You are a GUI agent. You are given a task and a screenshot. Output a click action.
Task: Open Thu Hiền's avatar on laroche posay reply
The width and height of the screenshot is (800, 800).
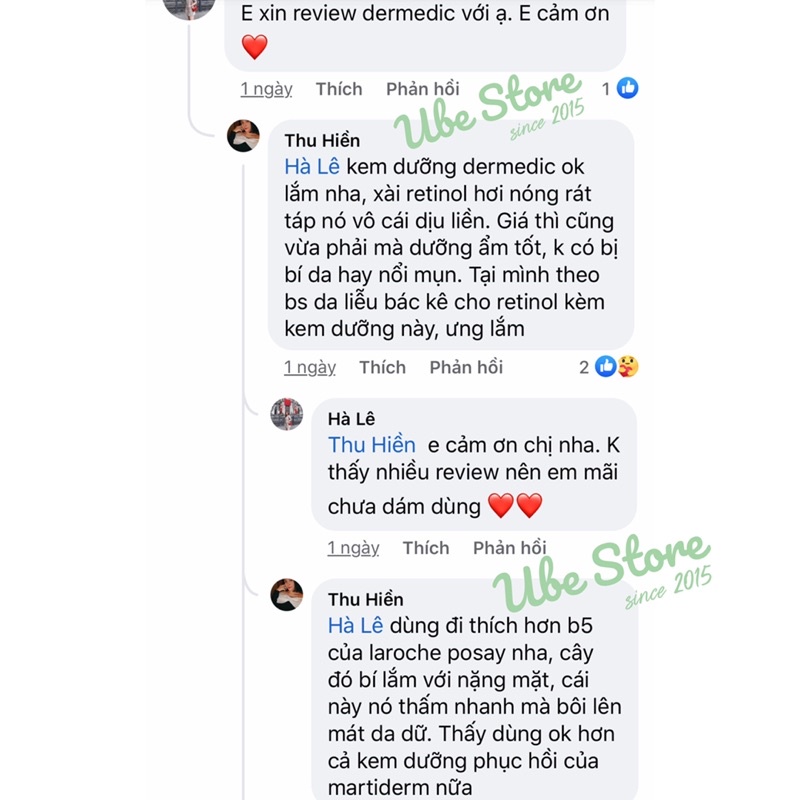(x=287, y=594)
